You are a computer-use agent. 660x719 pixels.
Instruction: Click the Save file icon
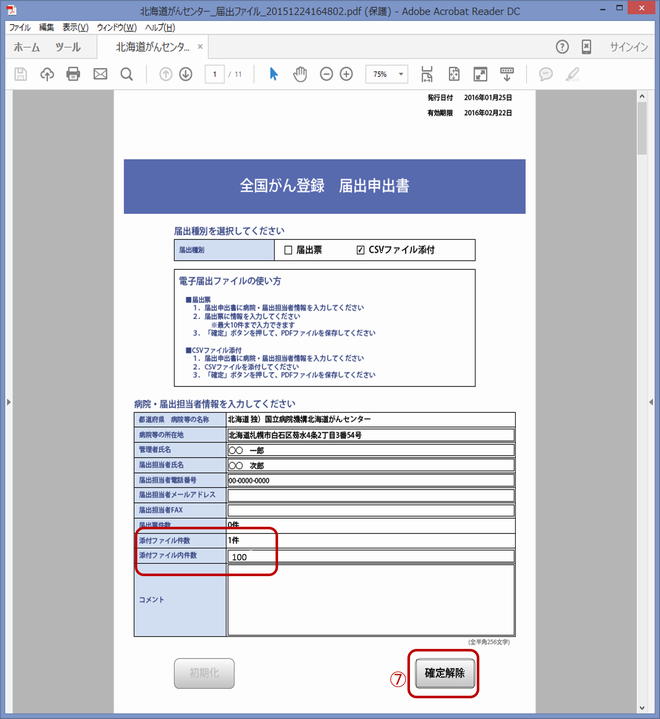21,74
